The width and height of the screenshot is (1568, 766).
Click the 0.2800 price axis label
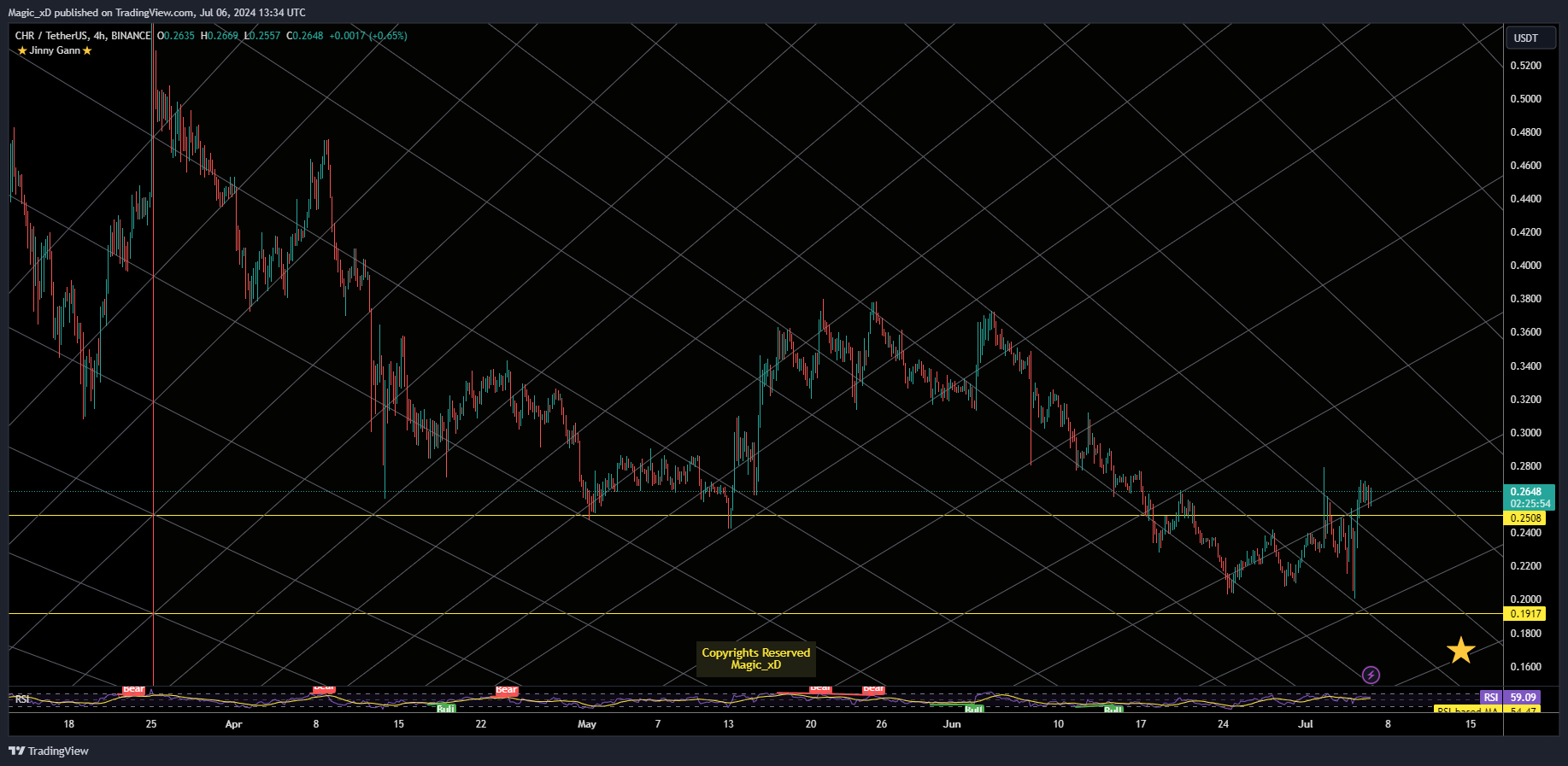pyautogui.click(x=1525, y=466)
